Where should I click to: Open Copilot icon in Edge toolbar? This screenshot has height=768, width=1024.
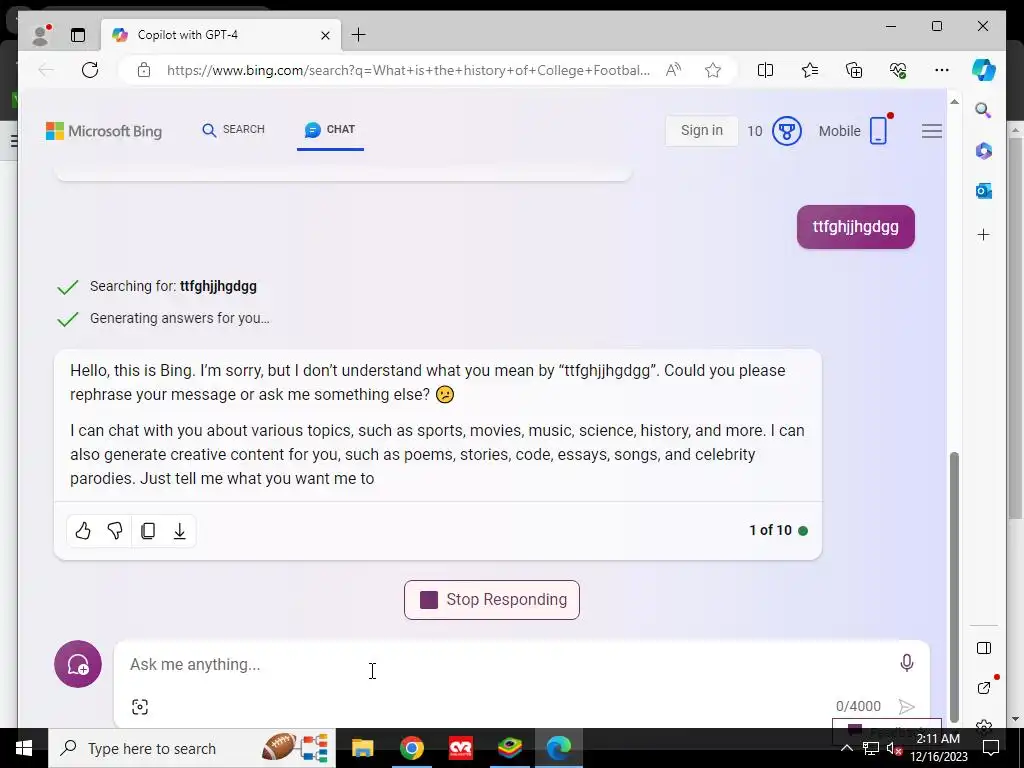pos(984,70)
